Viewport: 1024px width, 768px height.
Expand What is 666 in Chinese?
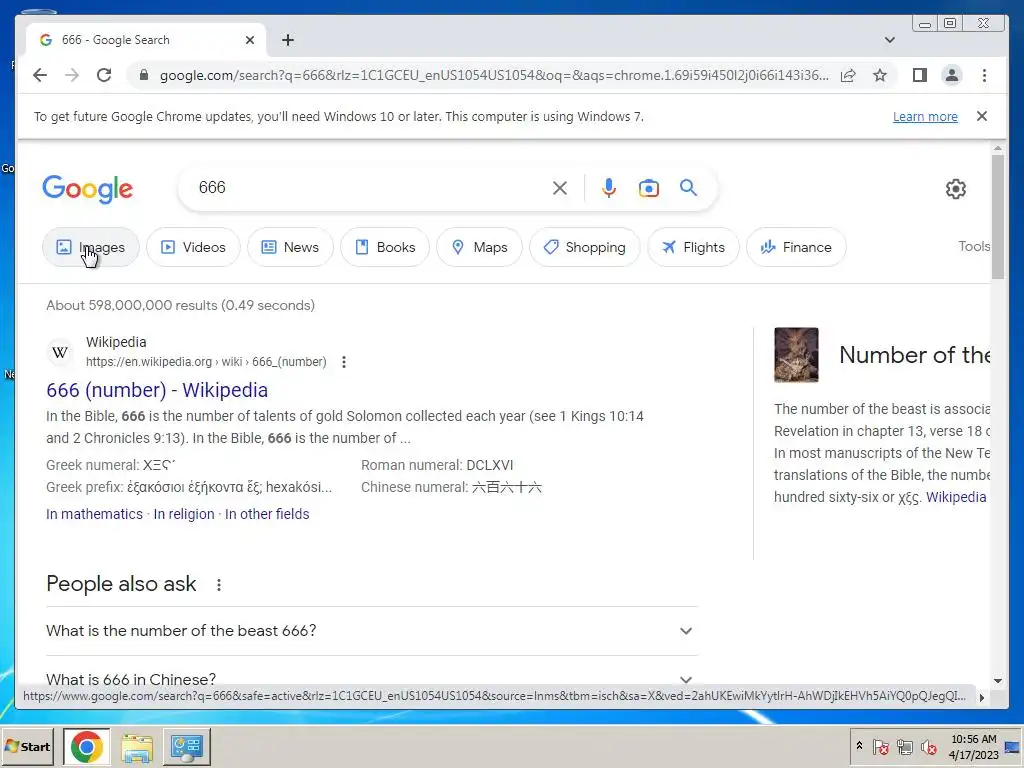372,679
